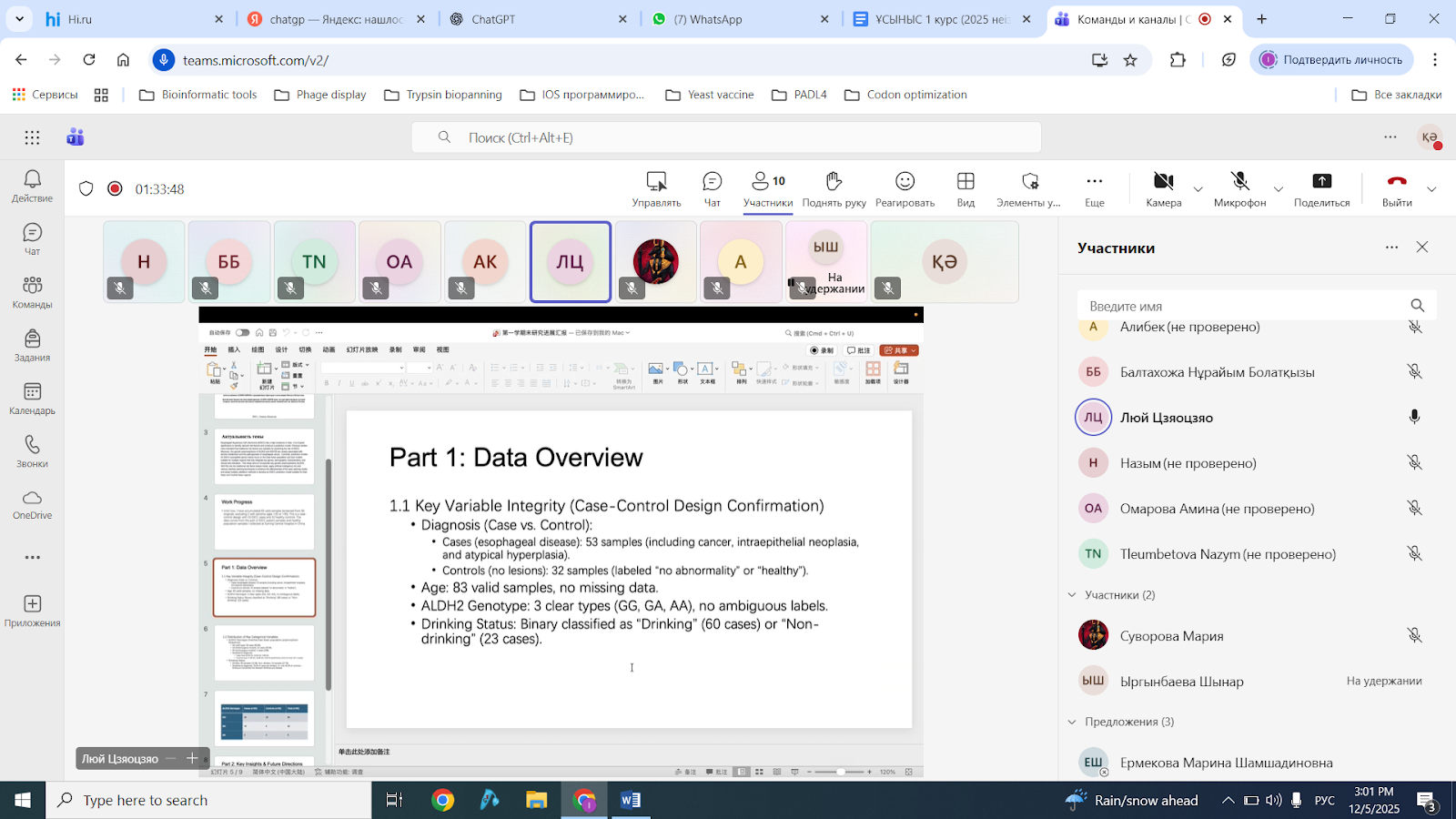
Task: Collapse the Предложения (3) section
Action: click(x=1072, y=722)
